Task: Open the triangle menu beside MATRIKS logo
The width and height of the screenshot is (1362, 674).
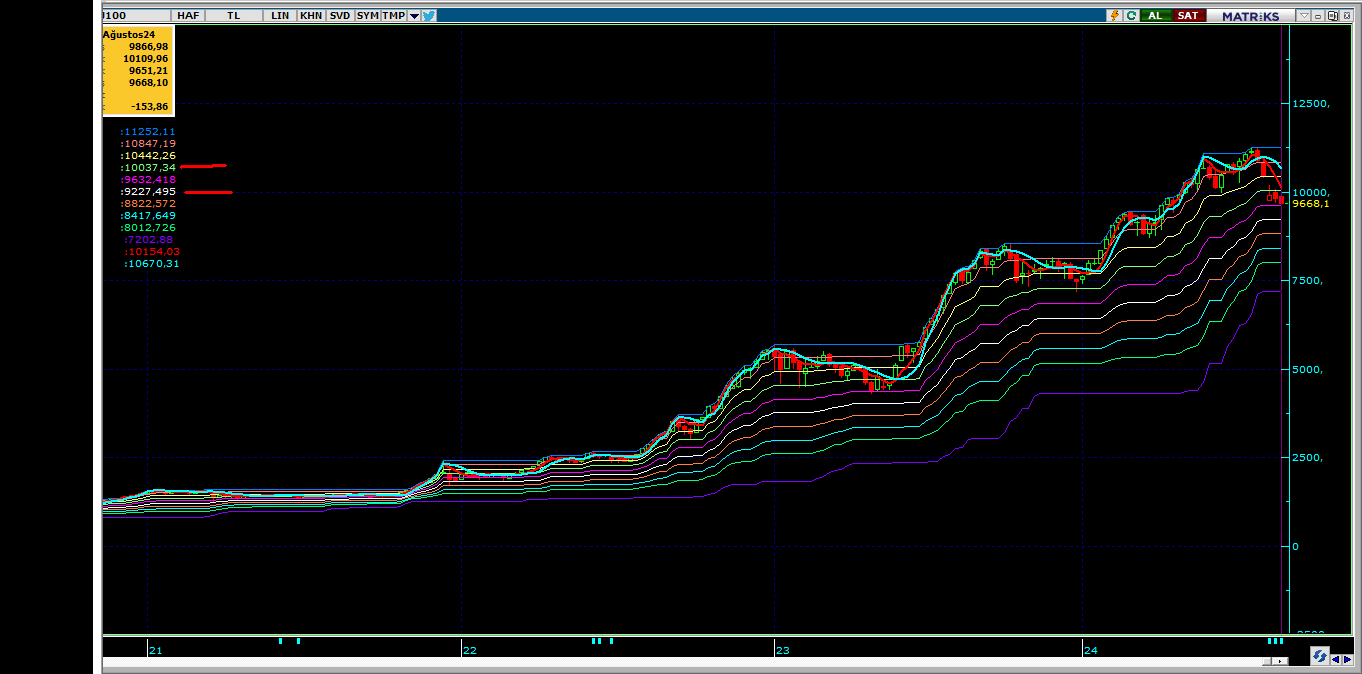Action: point(1304,15)
